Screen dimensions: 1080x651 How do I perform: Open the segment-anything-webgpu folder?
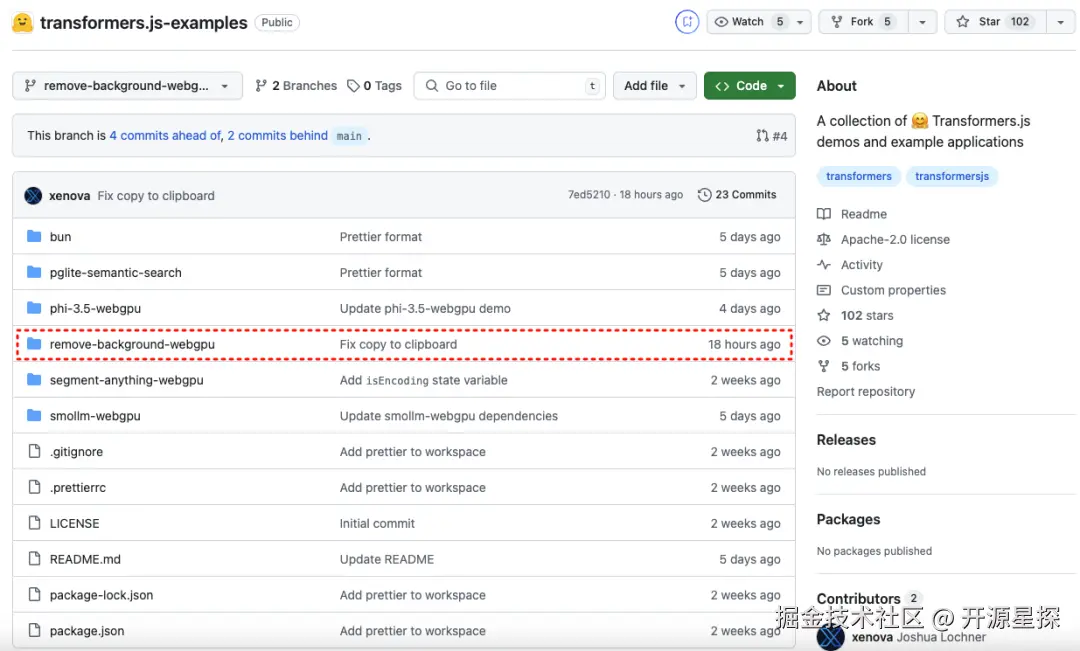(x=127, y=380)
